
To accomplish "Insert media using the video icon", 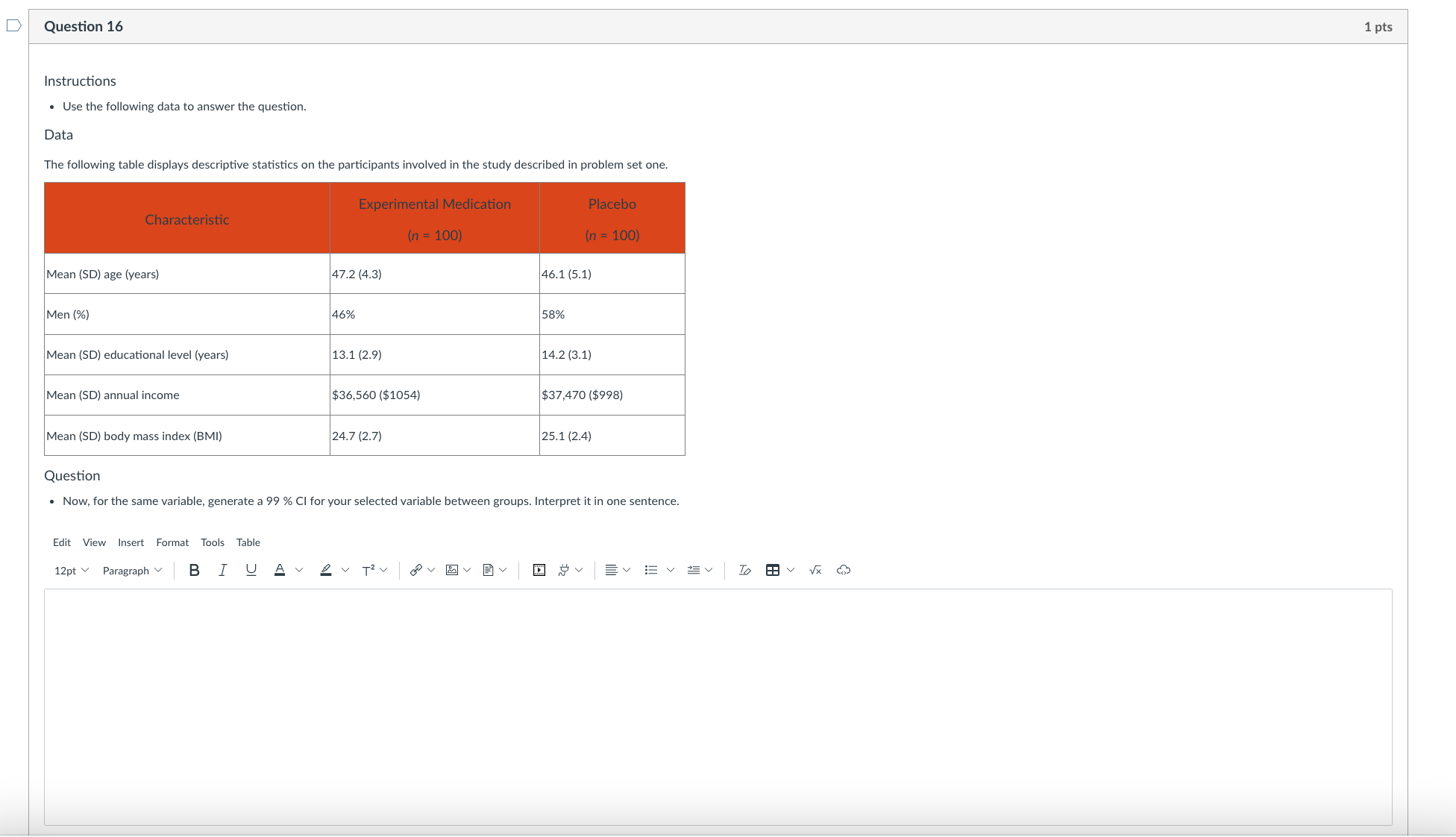I will pyautogui.click(x=539, y=570).
